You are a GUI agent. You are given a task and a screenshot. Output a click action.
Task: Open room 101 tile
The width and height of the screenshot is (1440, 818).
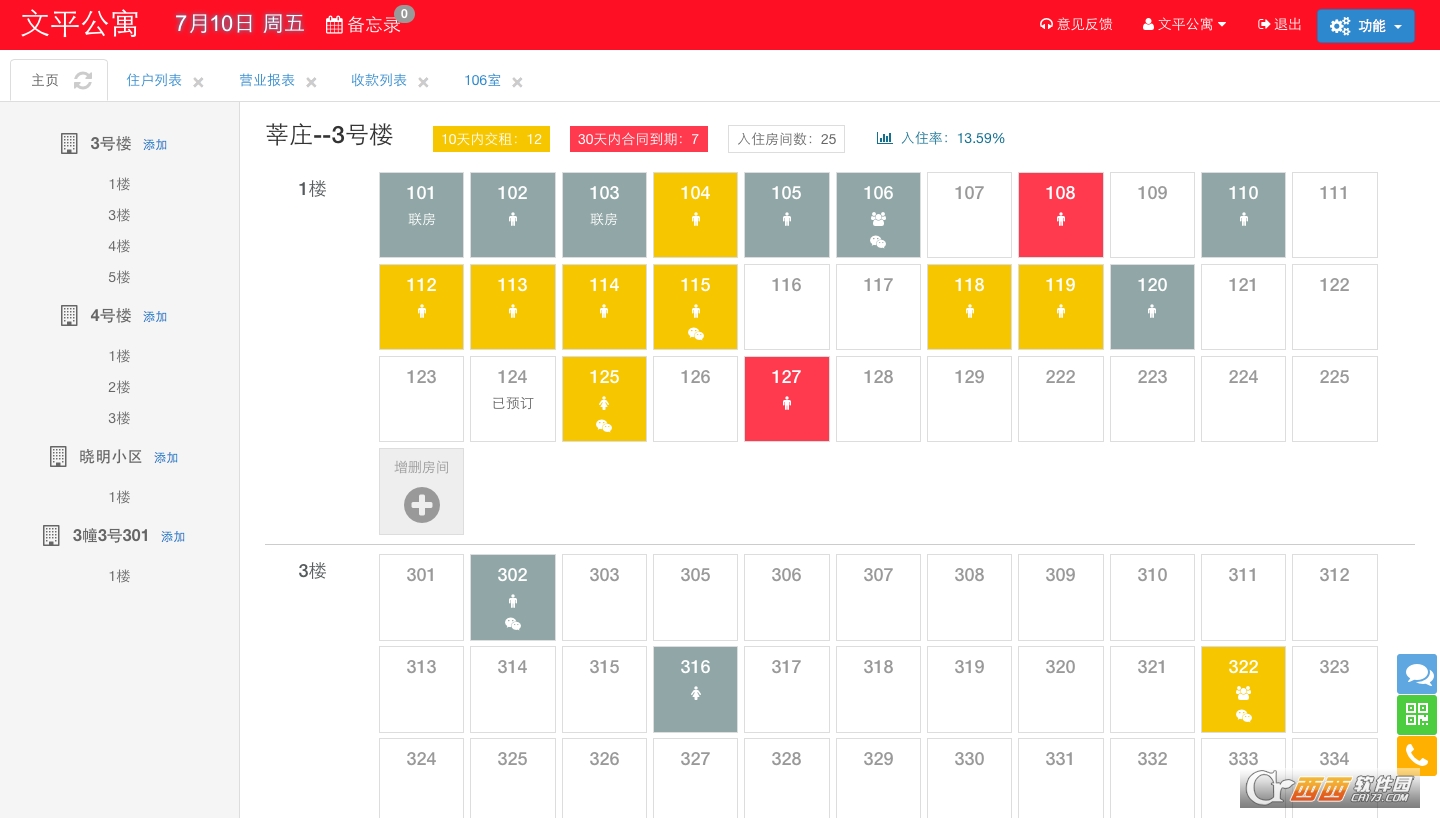(421, 215)
